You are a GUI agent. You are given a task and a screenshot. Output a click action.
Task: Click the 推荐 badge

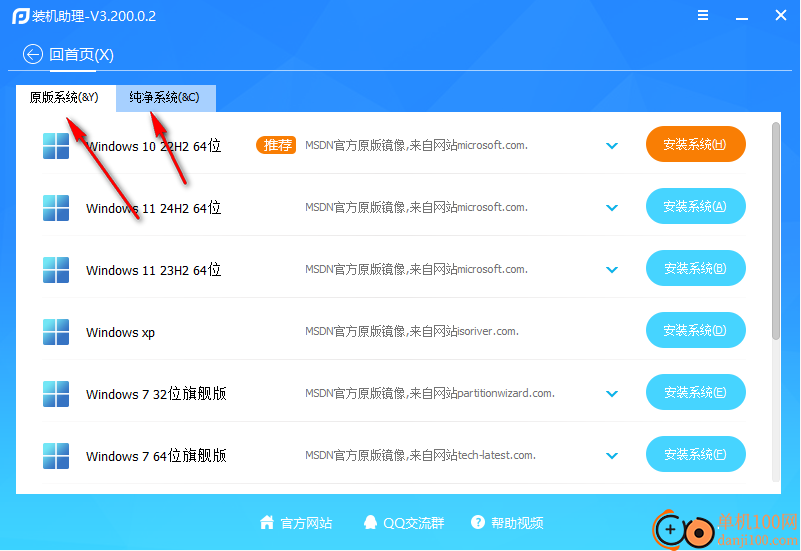[276, 145]
